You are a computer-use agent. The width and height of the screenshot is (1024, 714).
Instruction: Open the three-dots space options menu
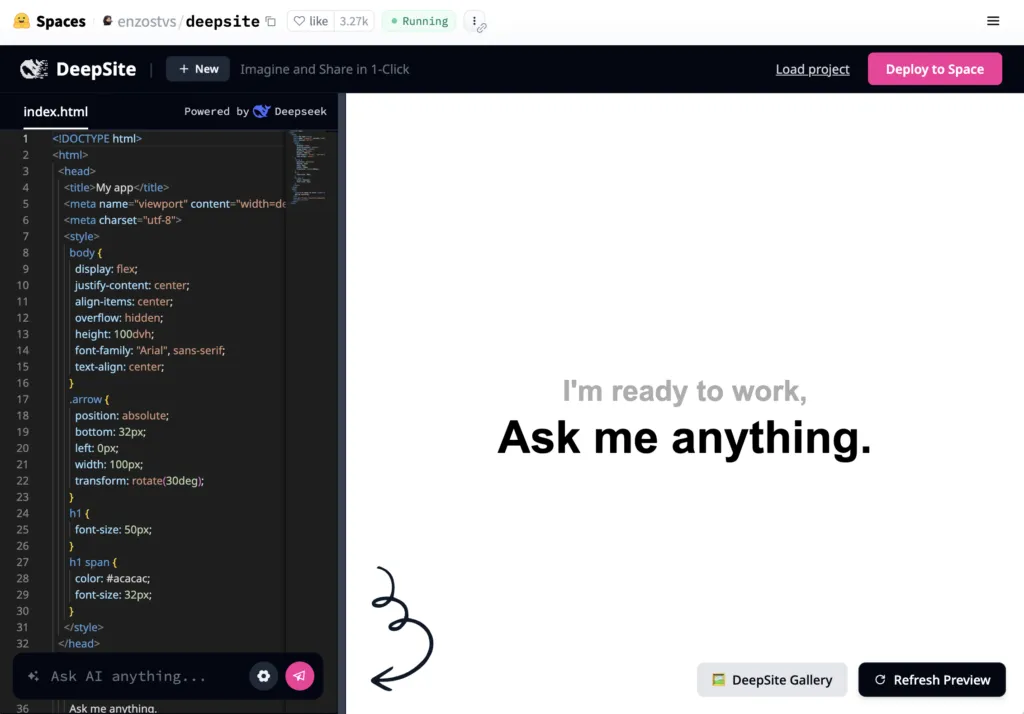tap(475, 21)
